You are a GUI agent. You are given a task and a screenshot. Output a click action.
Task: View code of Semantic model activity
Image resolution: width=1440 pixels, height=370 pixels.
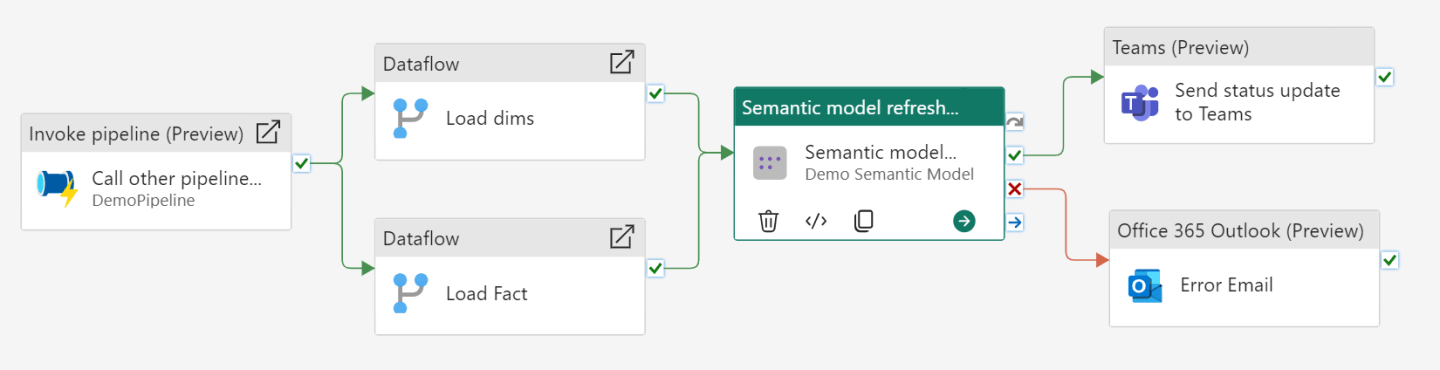tap(816, 221)
